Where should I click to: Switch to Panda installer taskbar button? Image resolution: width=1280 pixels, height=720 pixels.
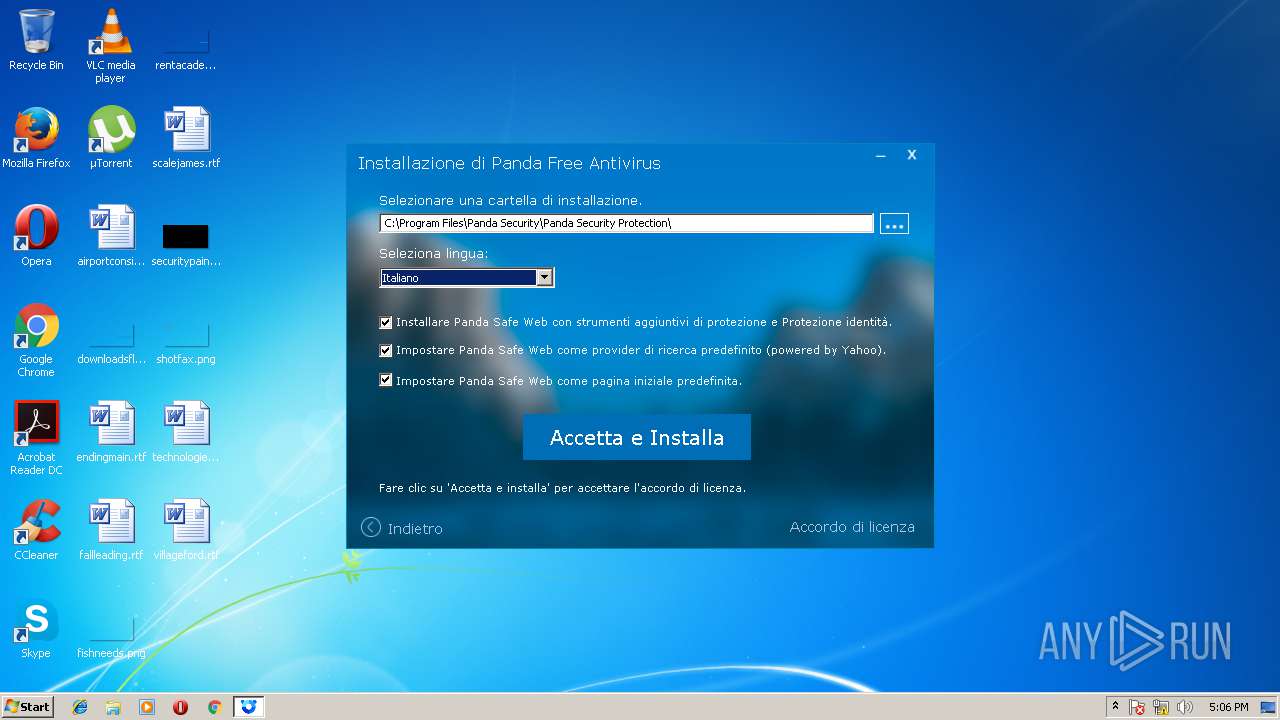coord(249,707)
